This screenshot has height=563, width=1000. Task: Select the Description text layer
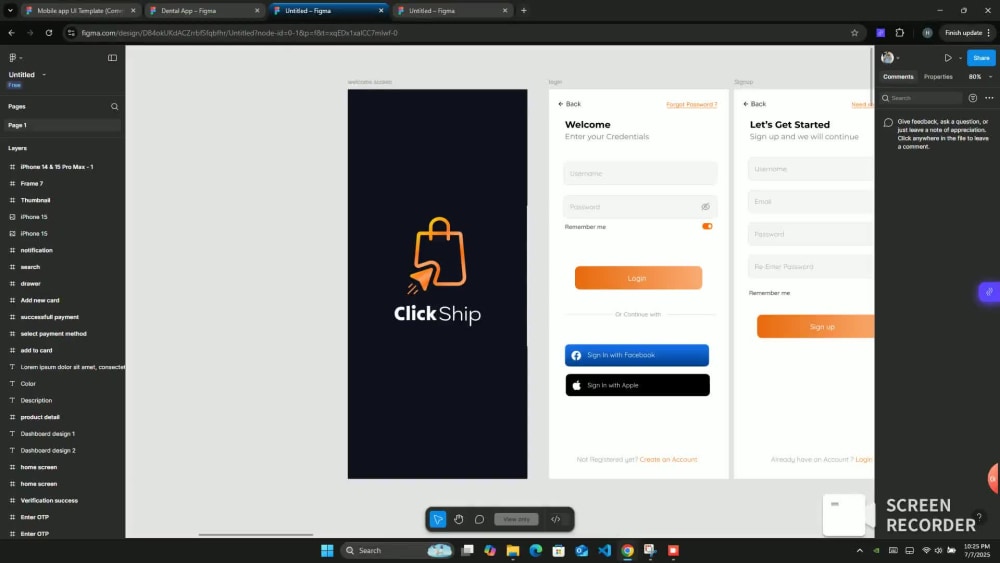coord(36,400)
